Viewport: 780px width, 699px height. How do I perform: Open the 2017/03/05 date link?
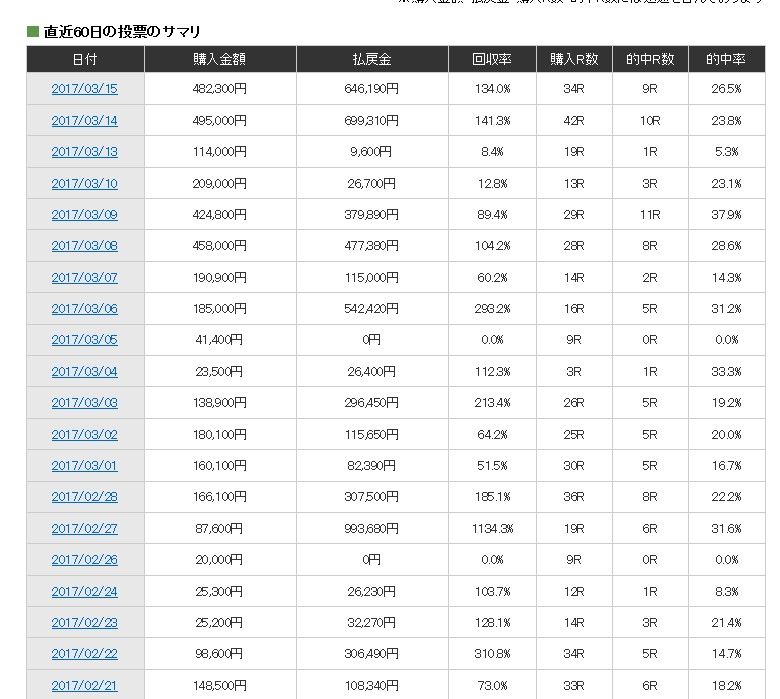tap(85, 340)
